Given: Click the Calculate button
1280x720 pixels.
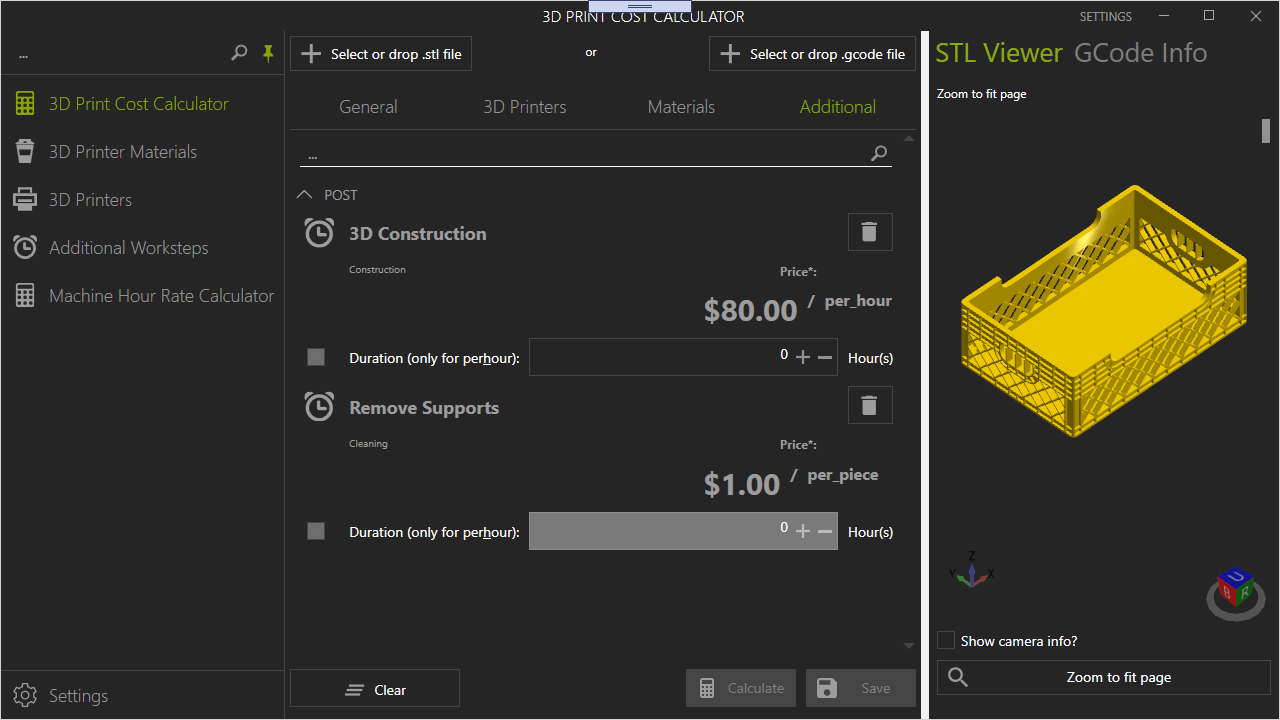Looking at the screenshot, I should [741, 688].
